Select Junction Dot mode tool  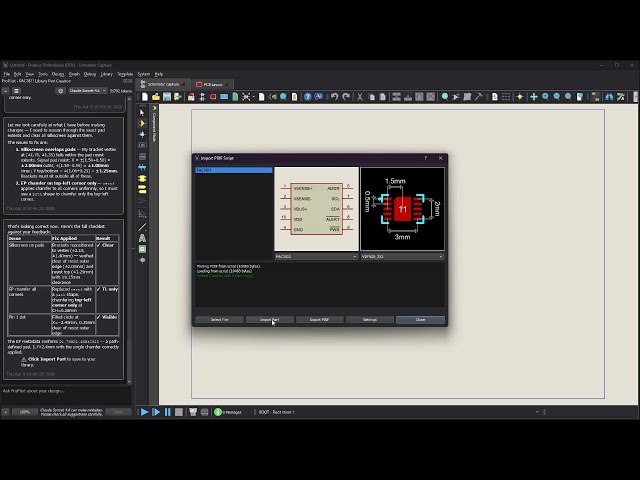click(142, 134)
